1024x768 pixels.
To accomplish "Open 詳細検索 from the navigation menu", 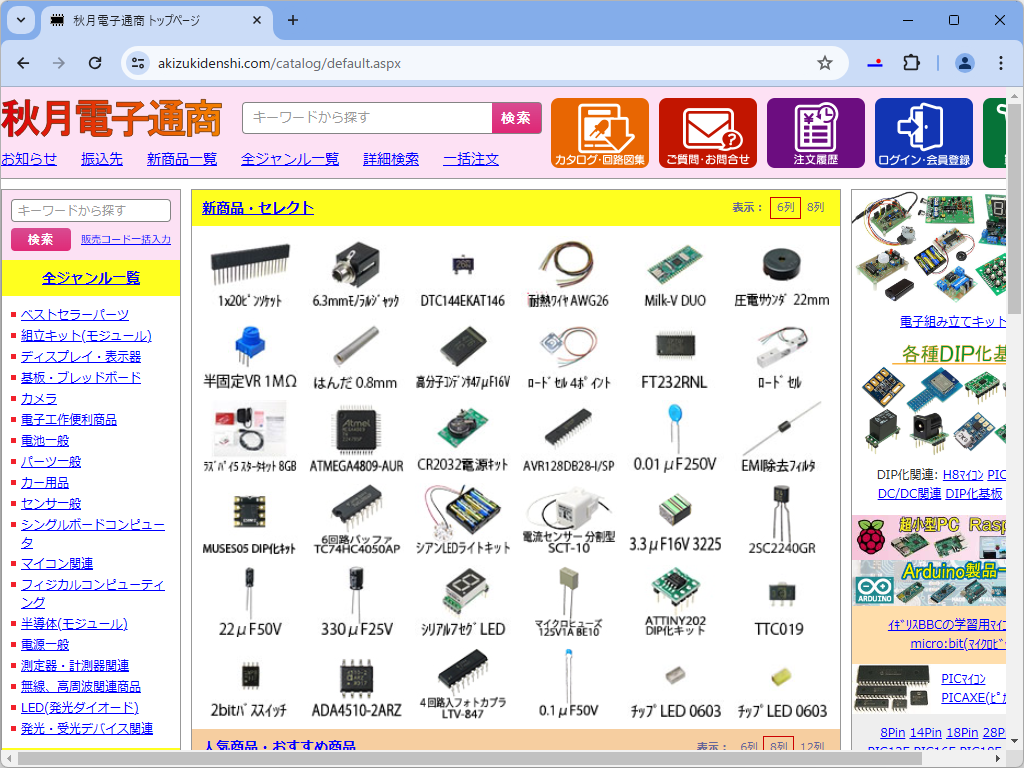I will [x=390, y=158].
